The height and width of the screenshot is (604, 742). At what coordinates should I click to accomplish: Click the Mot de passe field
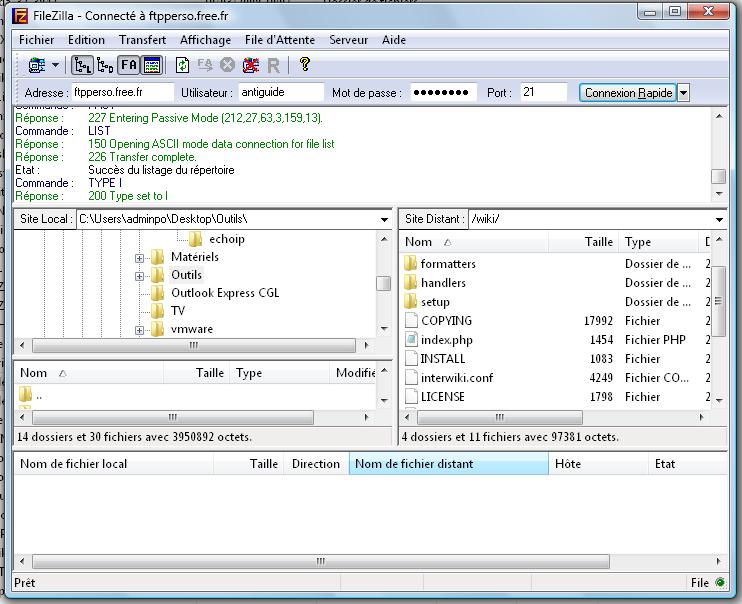click(443, 92)
